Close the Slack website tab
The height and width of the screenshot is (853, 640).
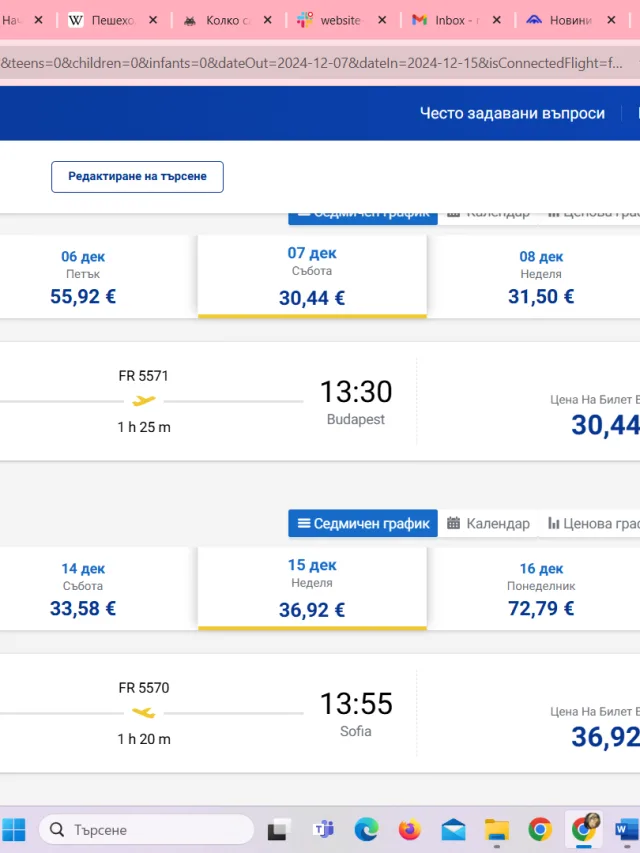tap(383, 20)
